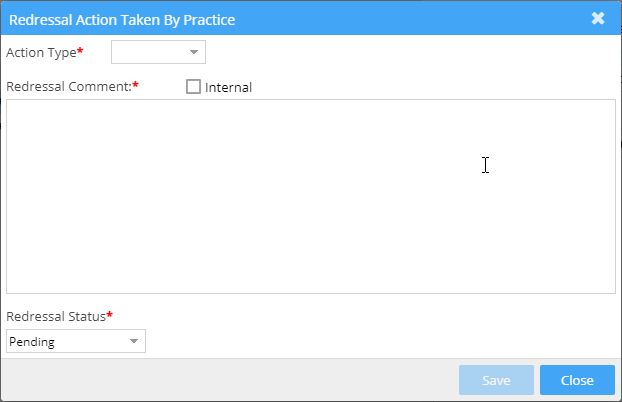Screen dimensions: 622x402
Task: Click the Redressal Status label
Action: click(x=55, y=316)
